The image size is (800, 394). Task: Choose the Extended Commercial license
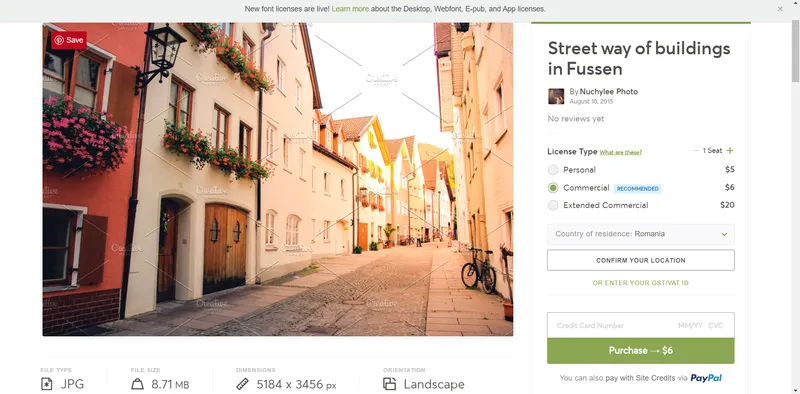tap(553, 205)
